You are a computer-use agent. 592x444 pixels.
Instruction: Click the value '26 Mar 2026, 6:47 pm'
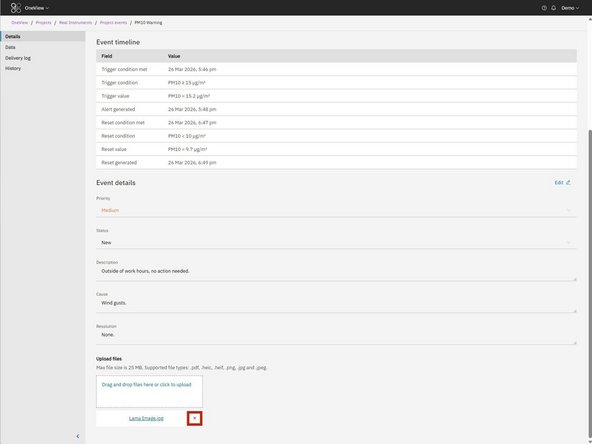point(192,123)
